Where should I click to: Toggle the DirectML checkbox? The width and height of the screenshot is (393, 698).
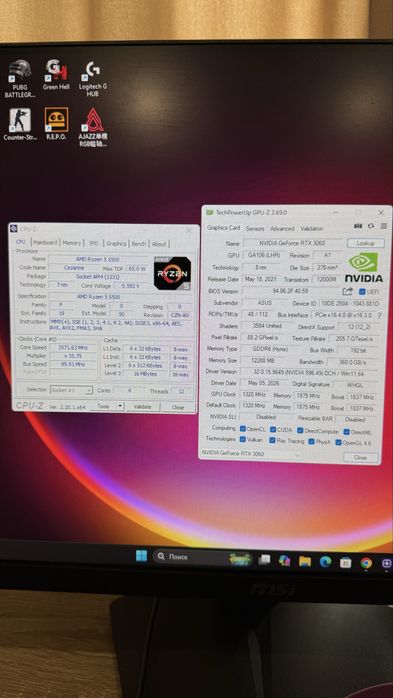346,431
